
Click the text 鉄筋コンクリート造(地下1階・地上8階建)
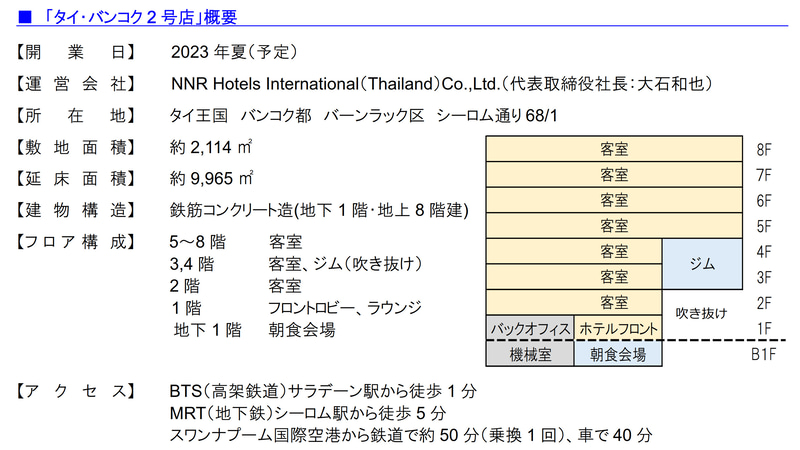[319, 210]
